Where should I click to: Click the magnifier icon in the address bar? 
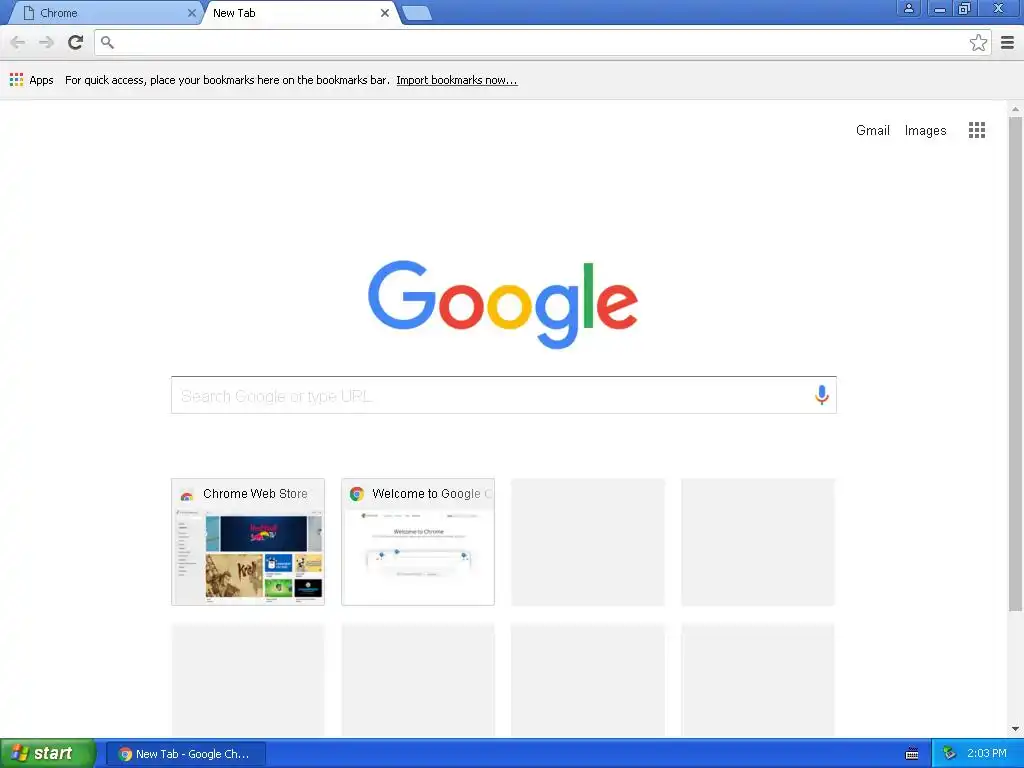coord(108,42)
